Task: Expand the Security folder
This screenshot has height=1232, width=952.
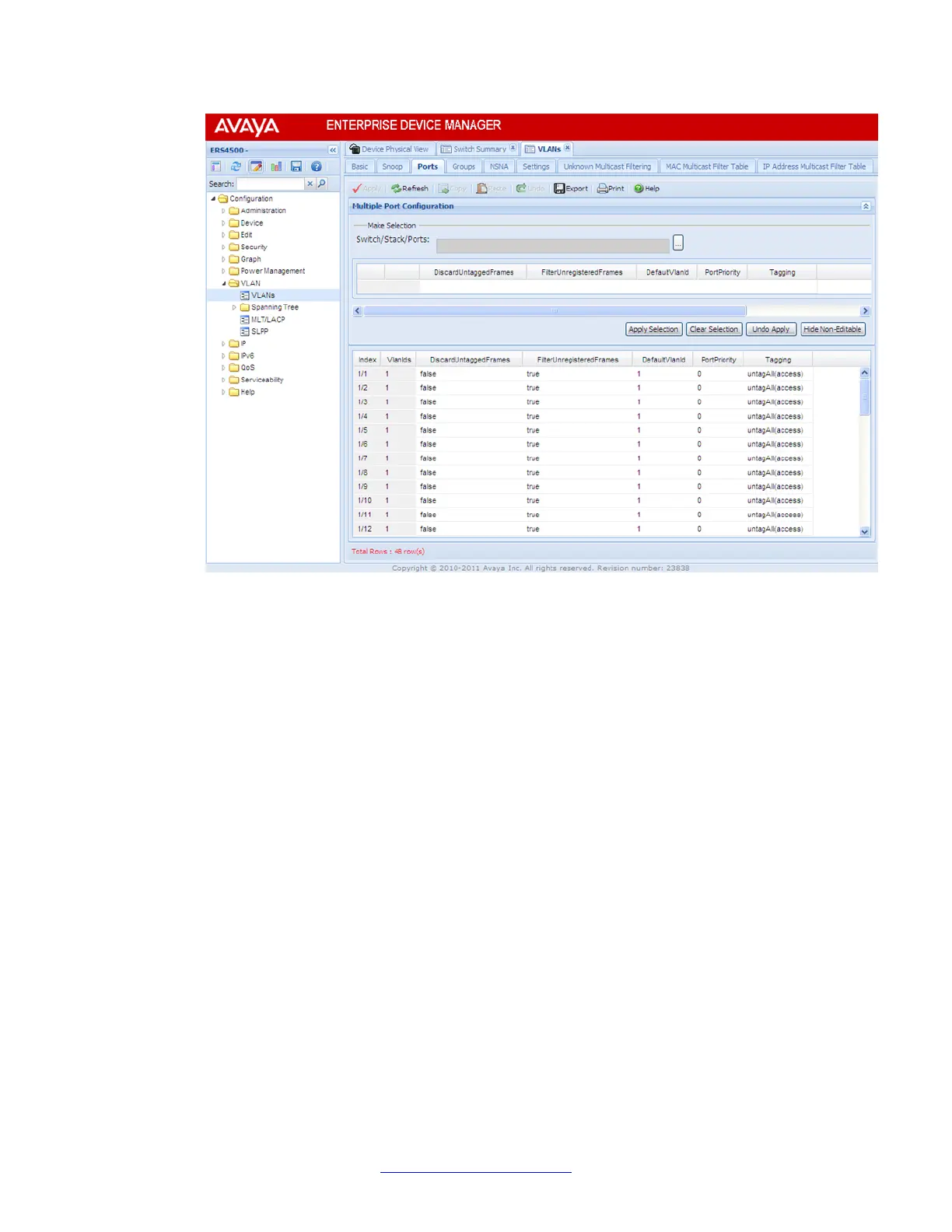Action: 223,247
